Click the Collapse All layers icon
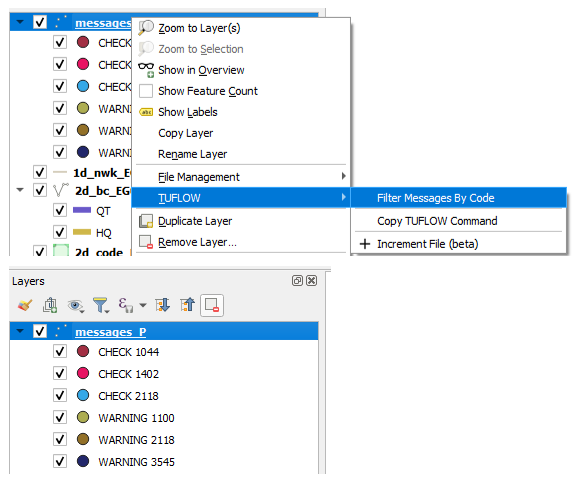This screenshot has width=575, height=479. pos(187,305)
